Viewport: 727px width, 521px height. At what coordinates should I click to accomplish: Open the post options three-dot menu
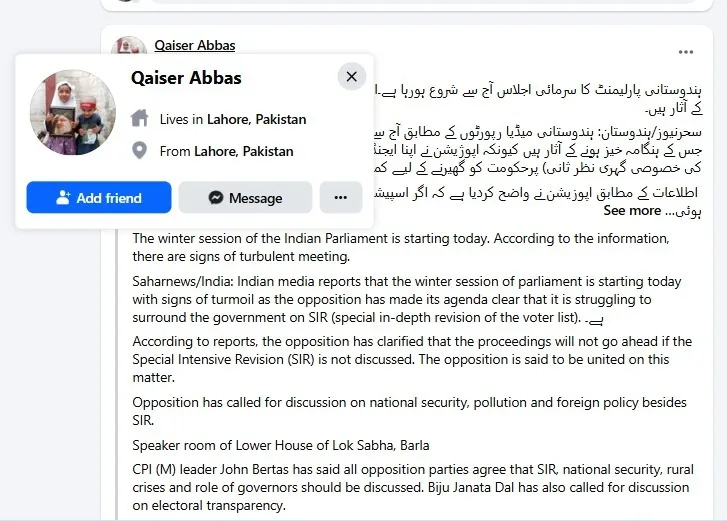(685, 52)
